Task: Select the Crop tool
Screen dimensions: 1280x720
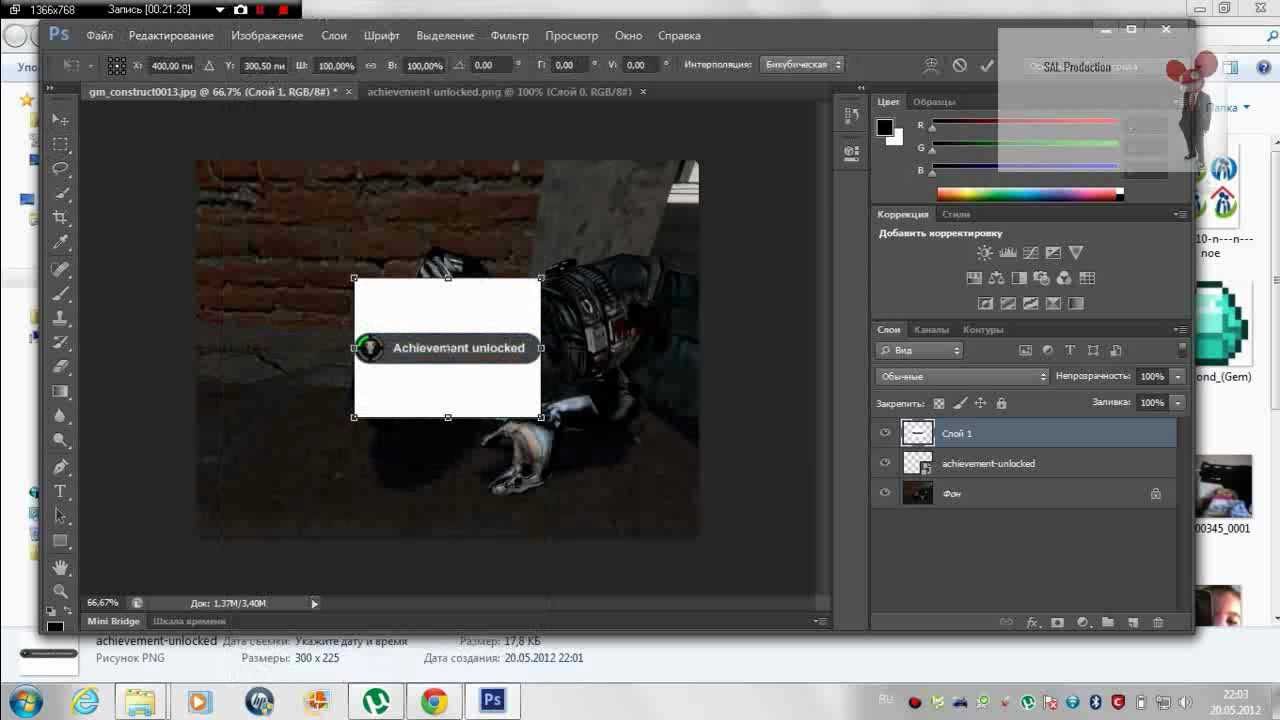Action: 60,218
